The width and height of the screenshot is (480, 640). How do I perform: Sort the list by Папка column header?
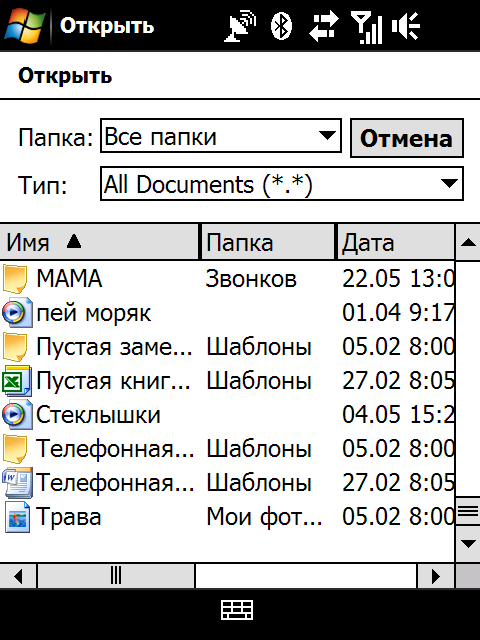268,242
